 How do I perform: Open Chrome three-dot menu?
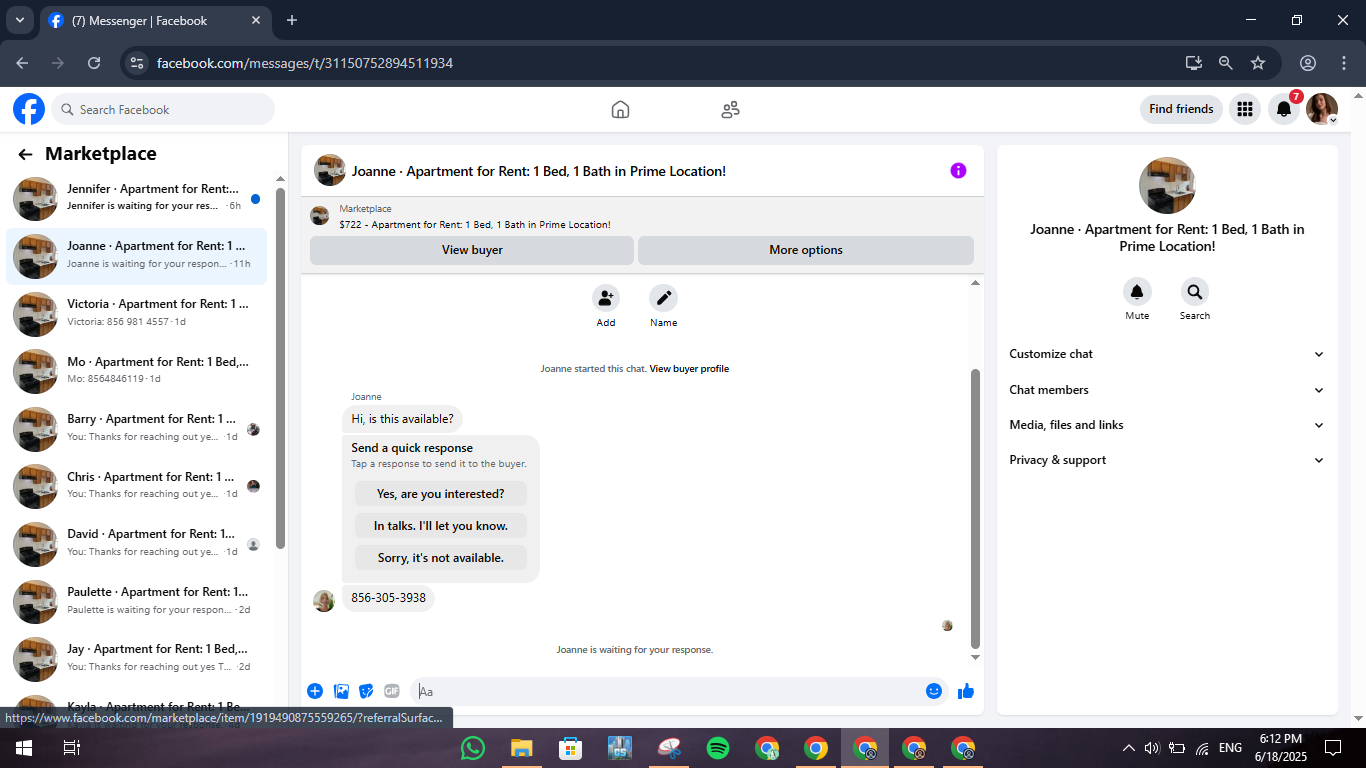pos(1343,63)
